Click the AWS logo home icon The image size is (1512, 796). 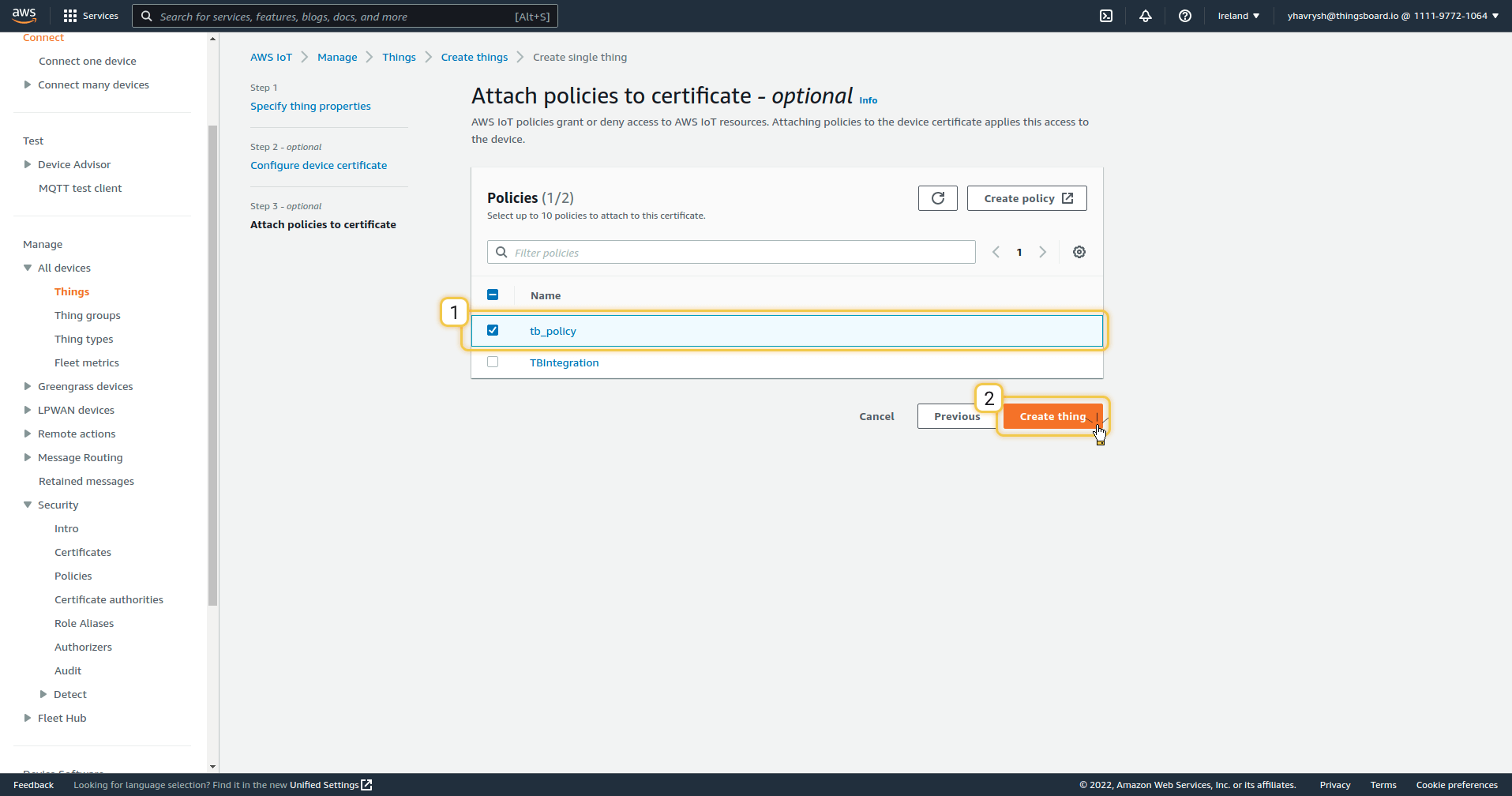(x=24, y=16)
